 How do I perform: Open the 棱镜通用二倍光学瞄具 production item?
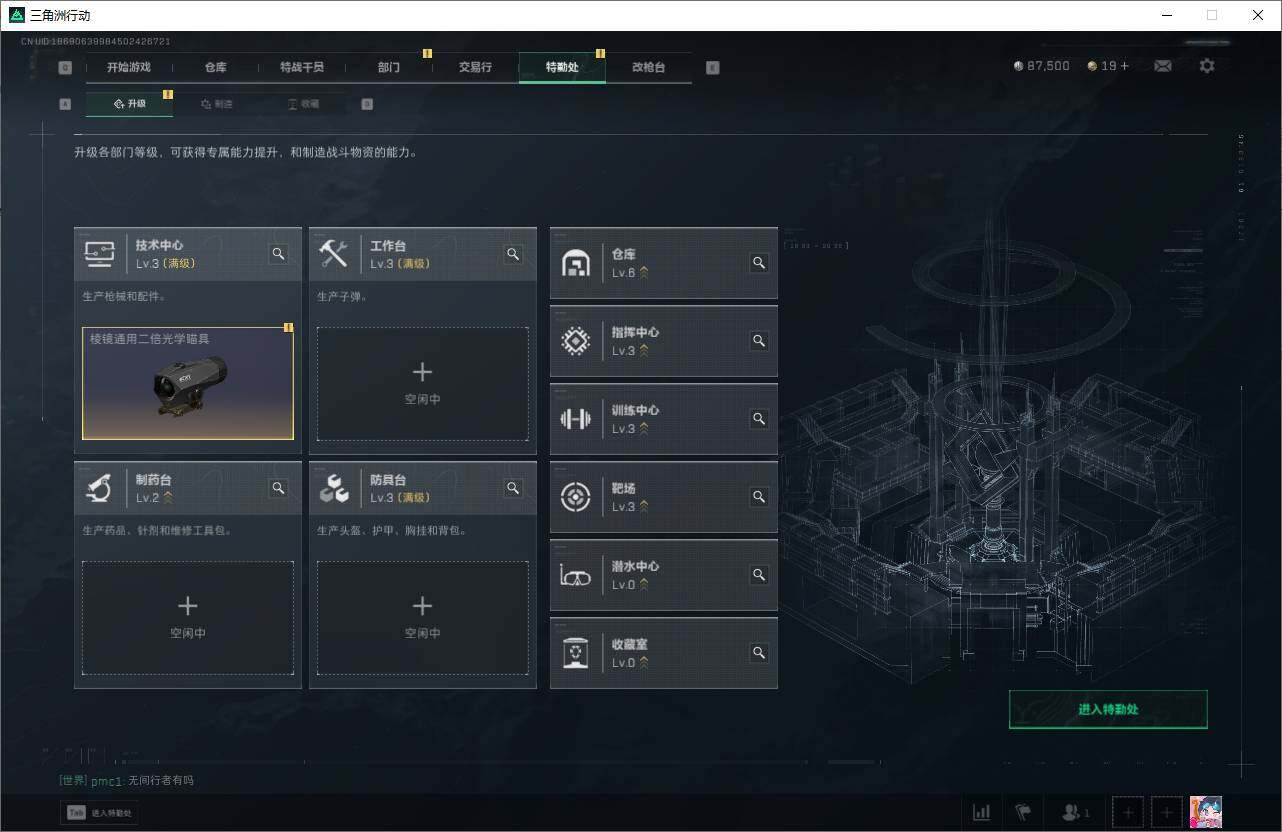[188, 384]
